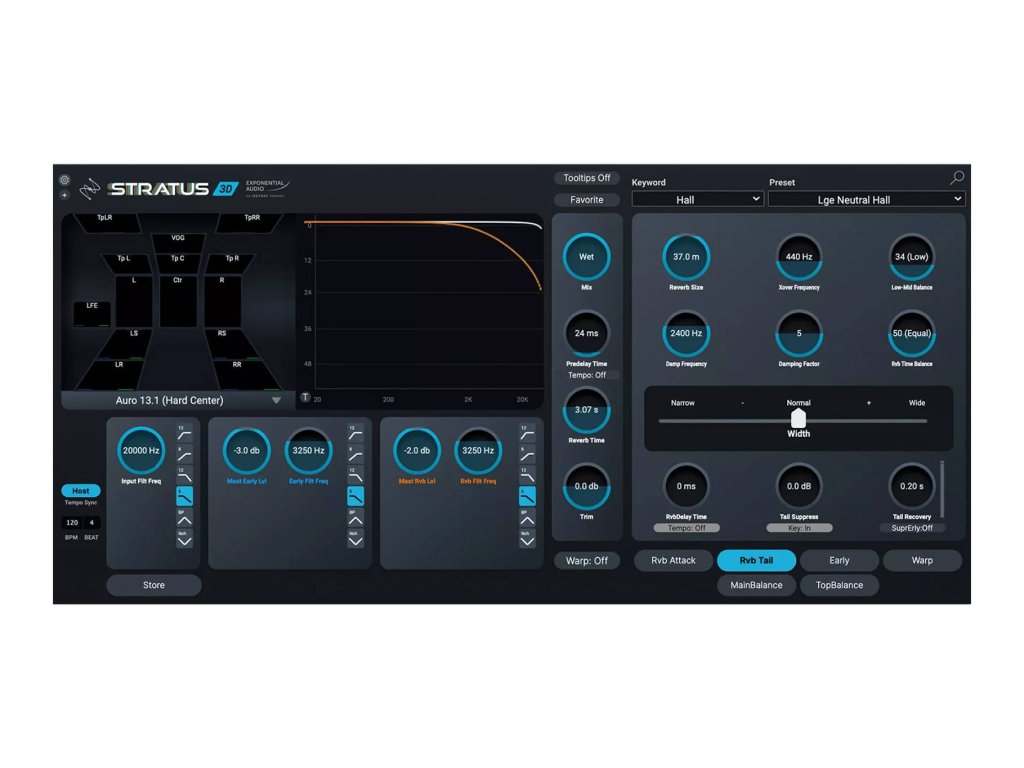Toggle the Tooltips Off button
Viewport: 1024px width, 768px height.
click(x=586, y=178)
